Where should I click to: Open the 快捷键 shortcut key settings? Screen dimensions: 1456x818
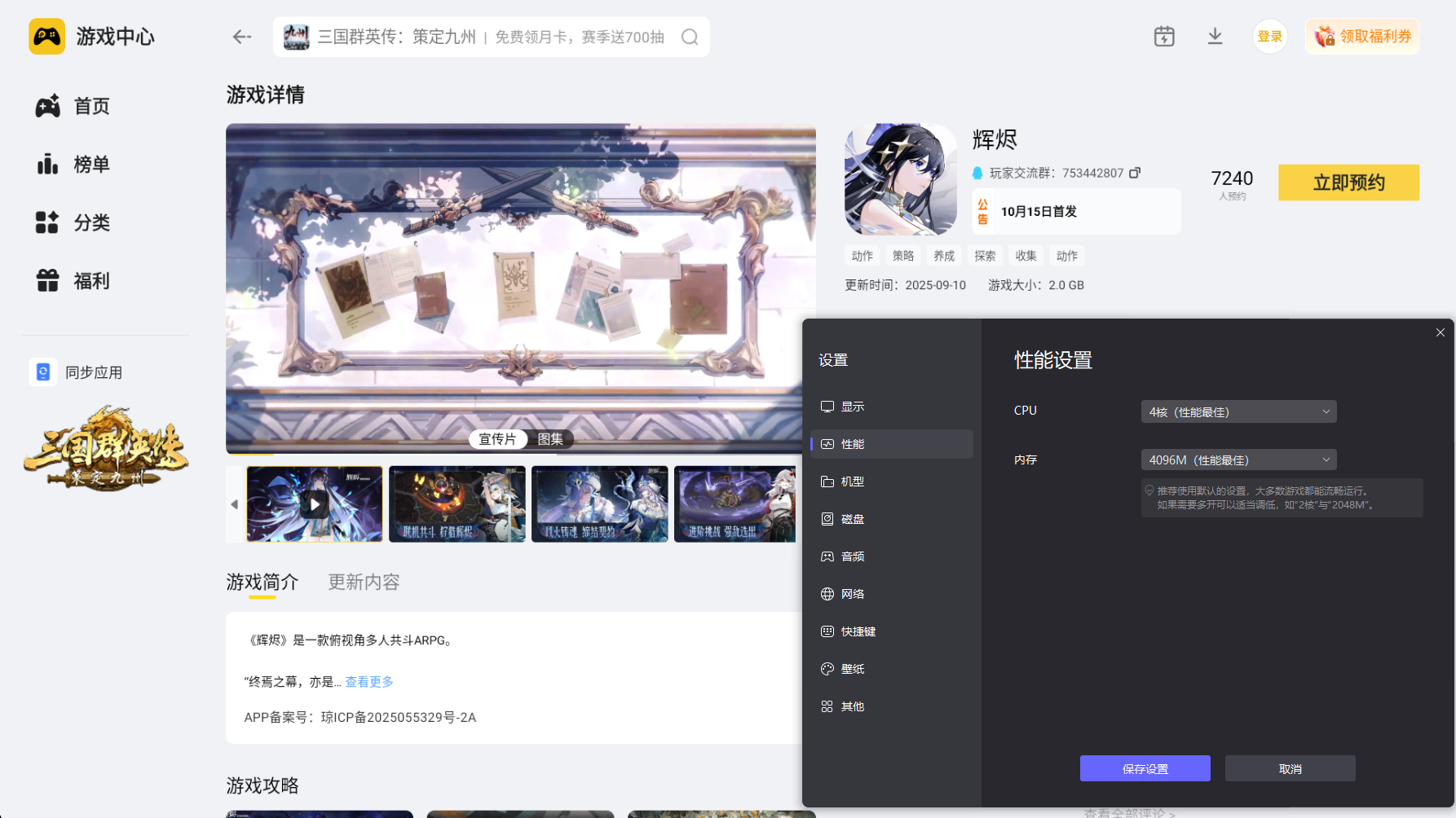857,631
